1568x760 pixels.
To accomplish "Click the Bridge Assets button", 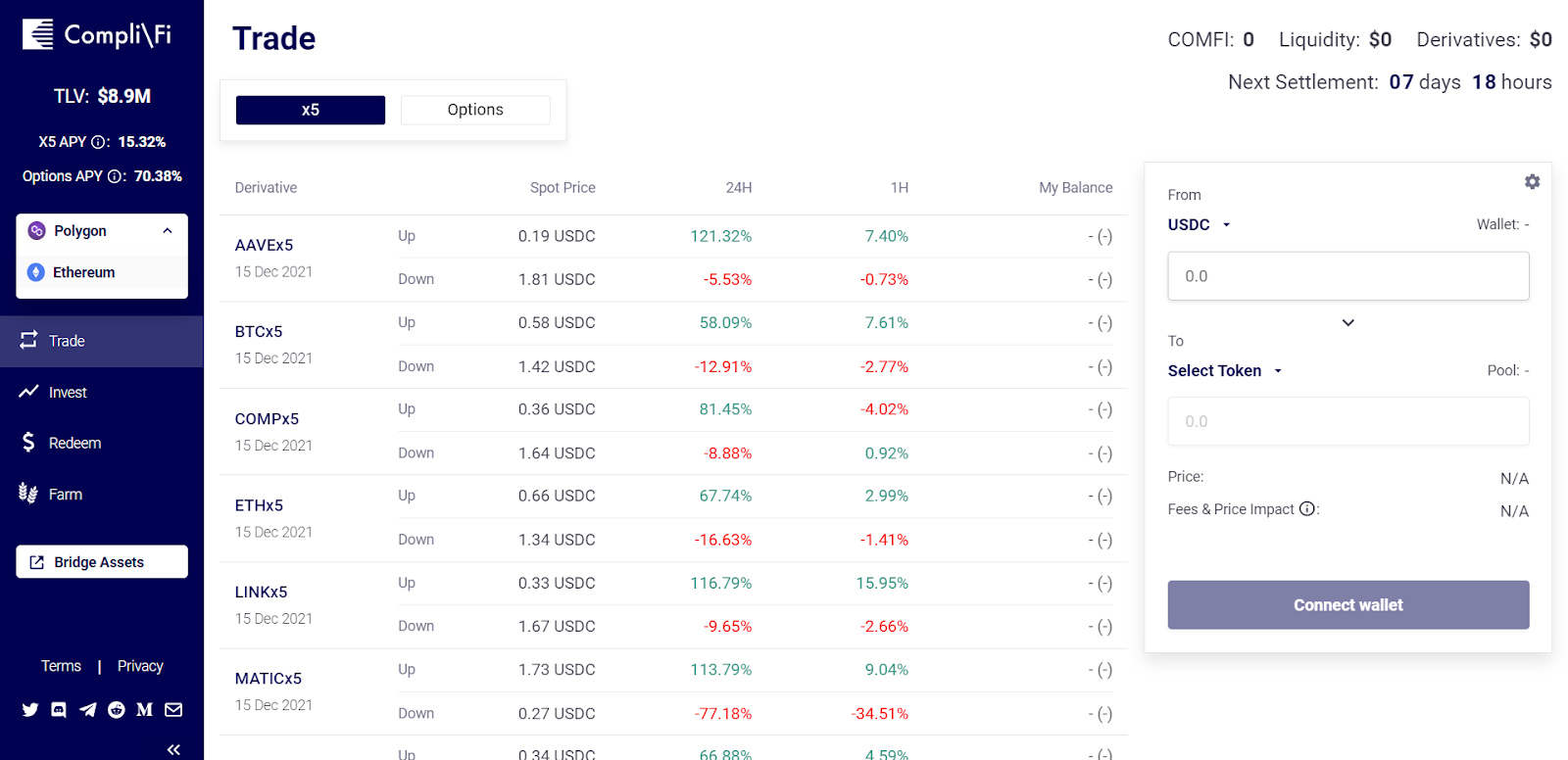I will 102,562.
